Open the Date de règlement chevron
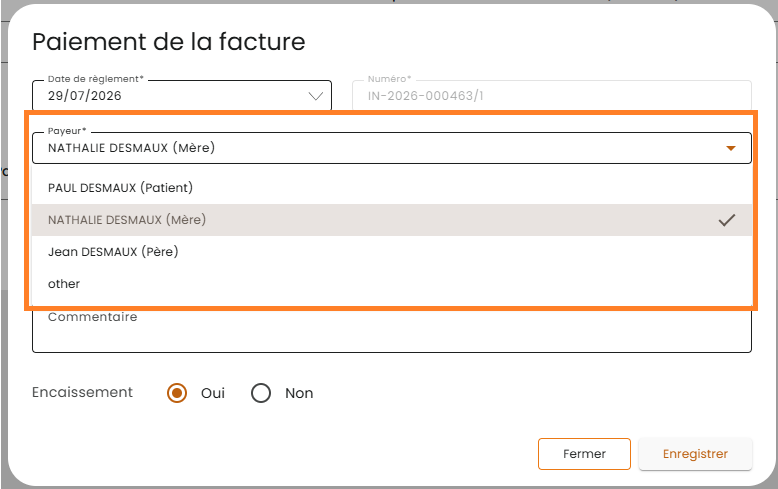 (x=316, y=96)
